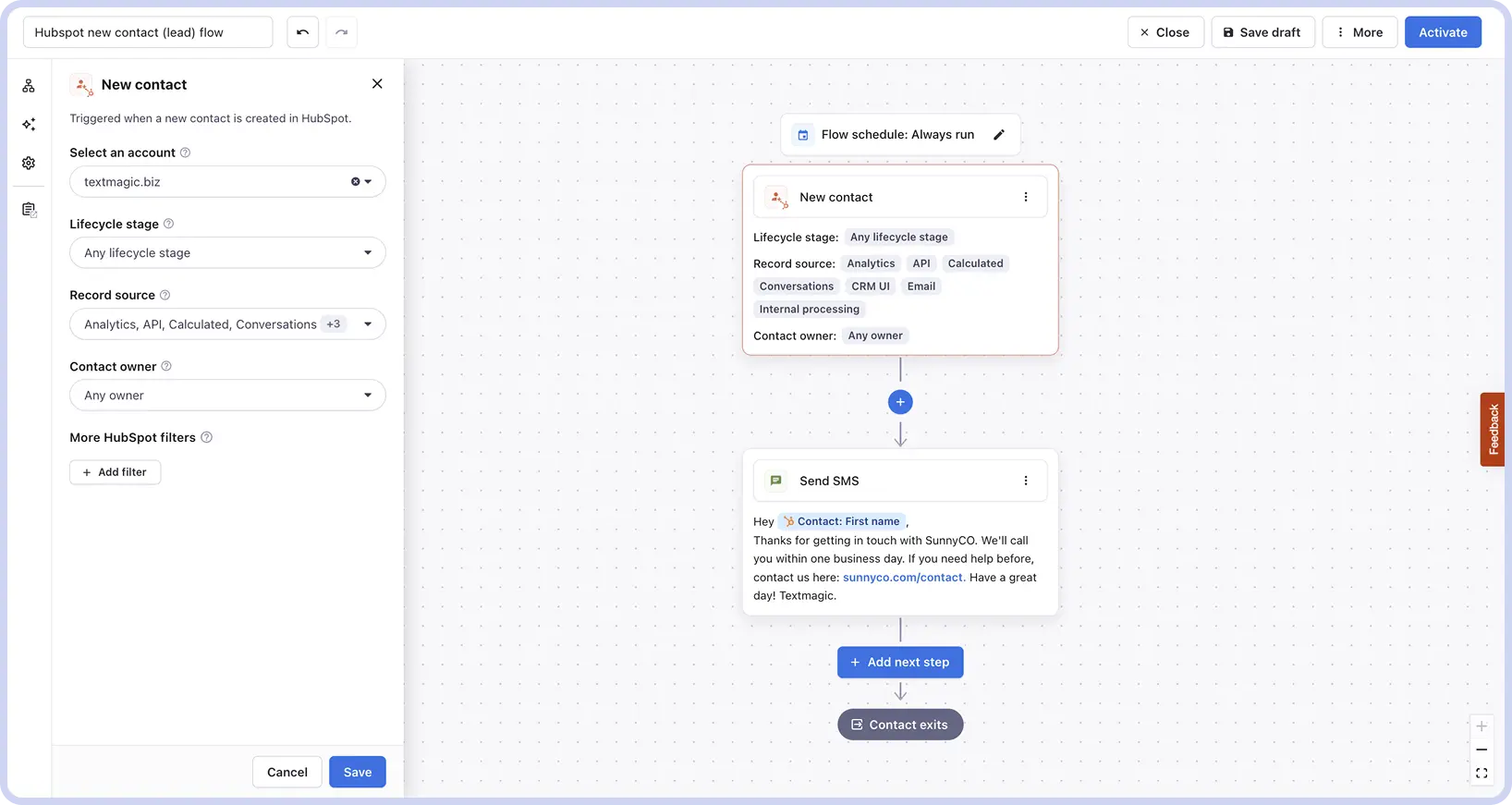Clear the textmagic.biz account selection

pyautogui.click(x=355, y=182)
